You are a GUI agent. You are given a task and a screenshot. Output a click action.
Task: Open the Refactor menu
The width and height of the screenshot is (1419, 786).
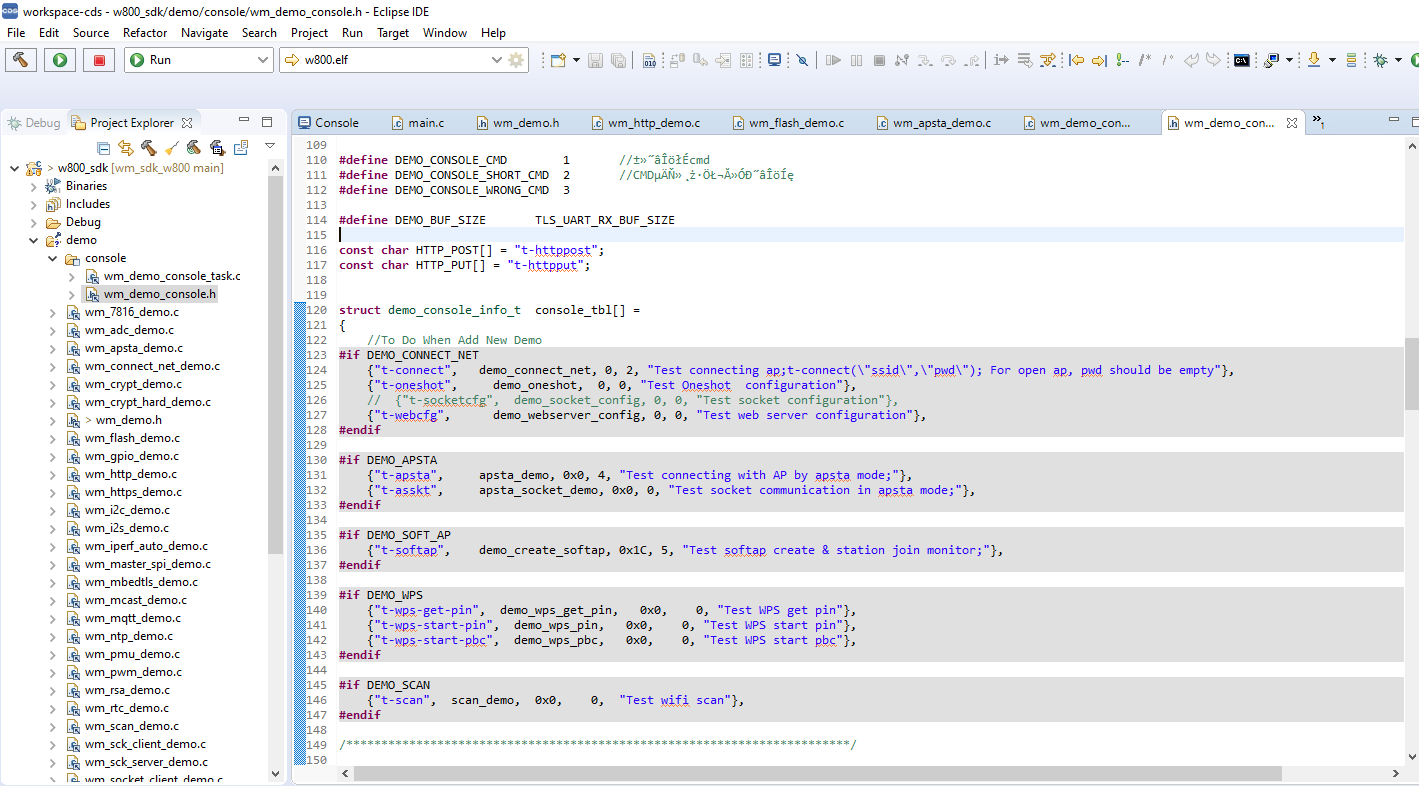click(145, 33)
